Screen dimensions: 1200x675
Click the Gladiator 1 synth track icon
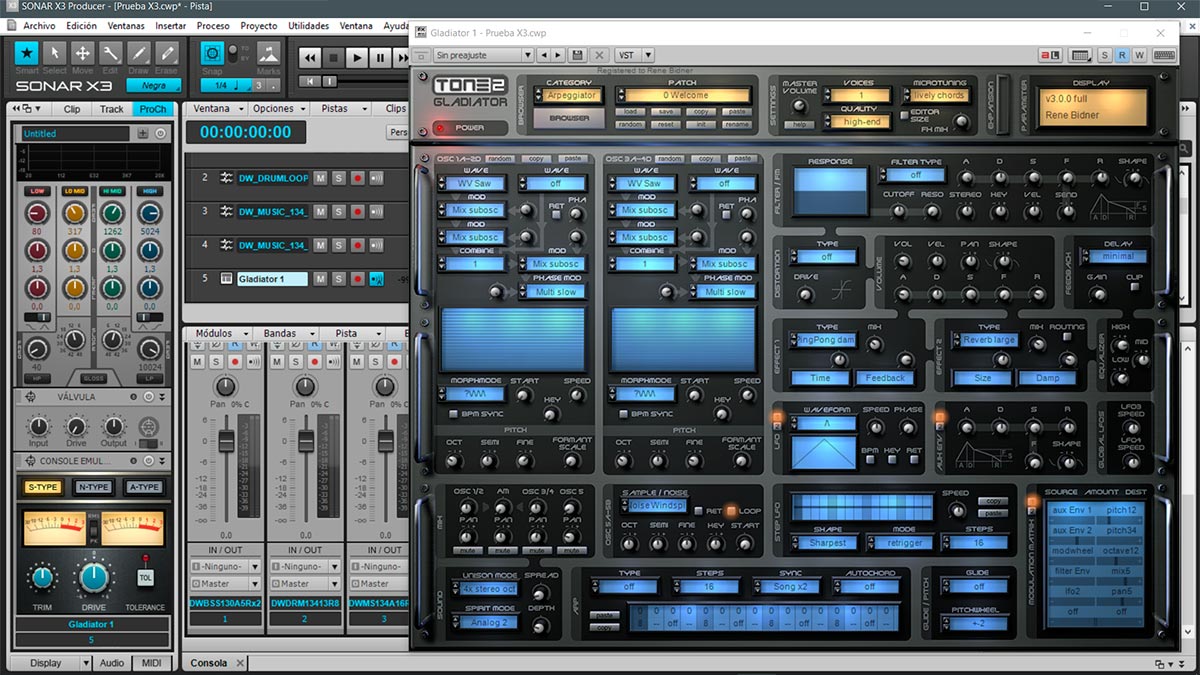(x=226, y=279)
